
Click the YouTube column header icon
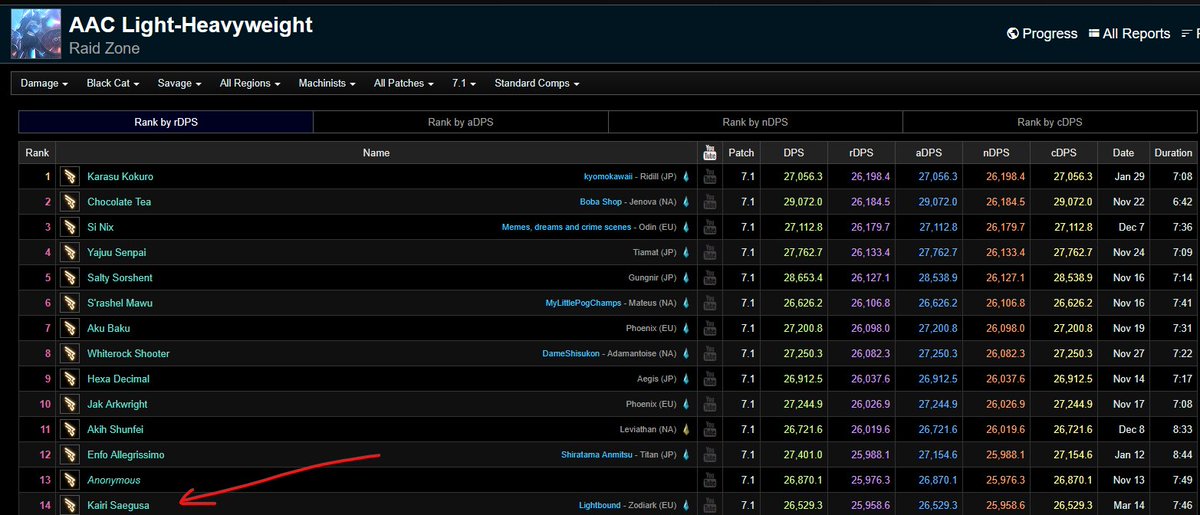tap(710, 152)
